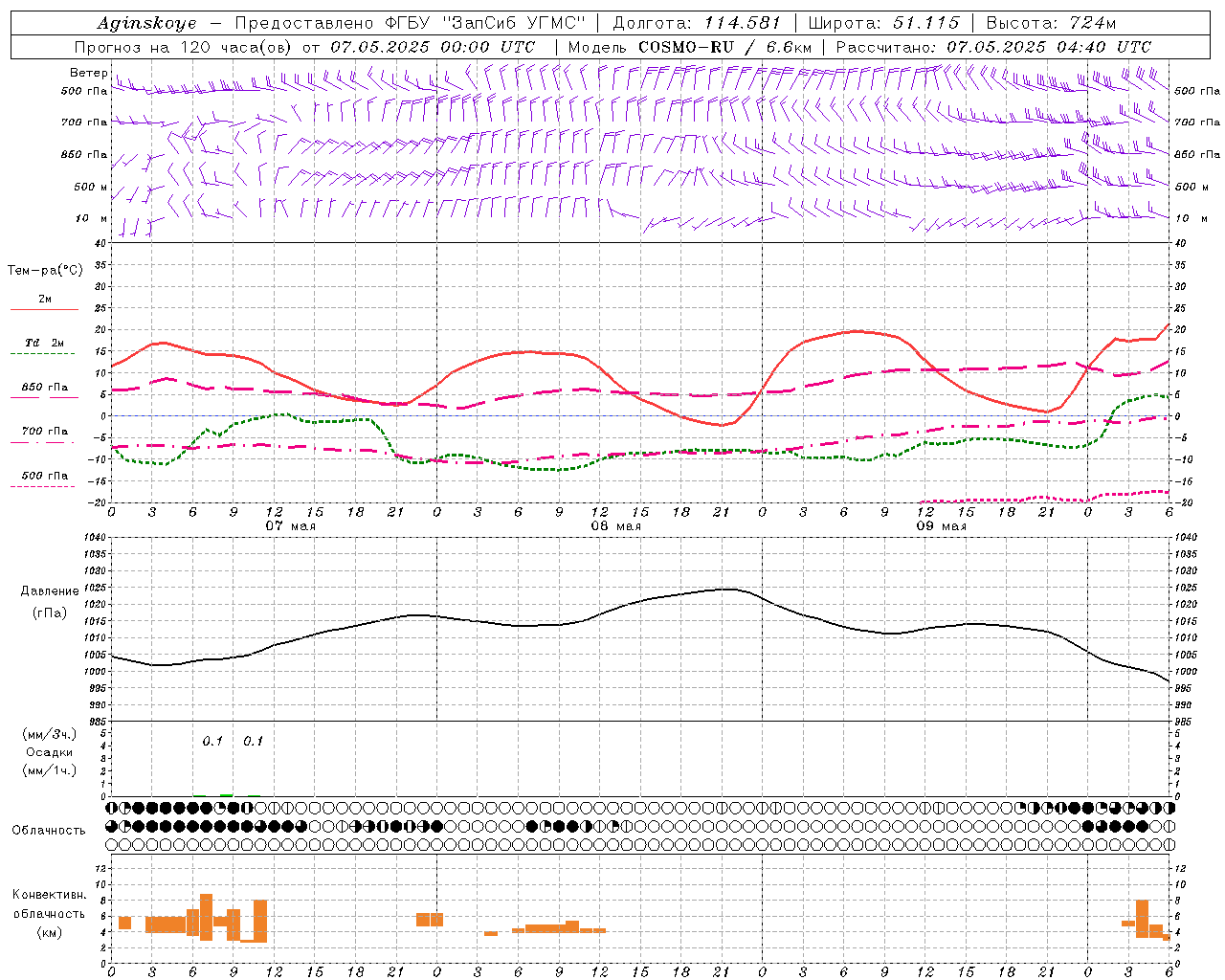Click the (км) unit under convective cloudiness
1225x980 pixels.
[x=49, y=932]
